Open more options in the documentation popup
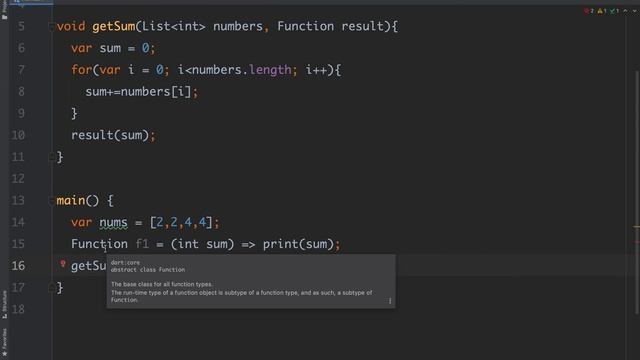 [x=390, y=301]
